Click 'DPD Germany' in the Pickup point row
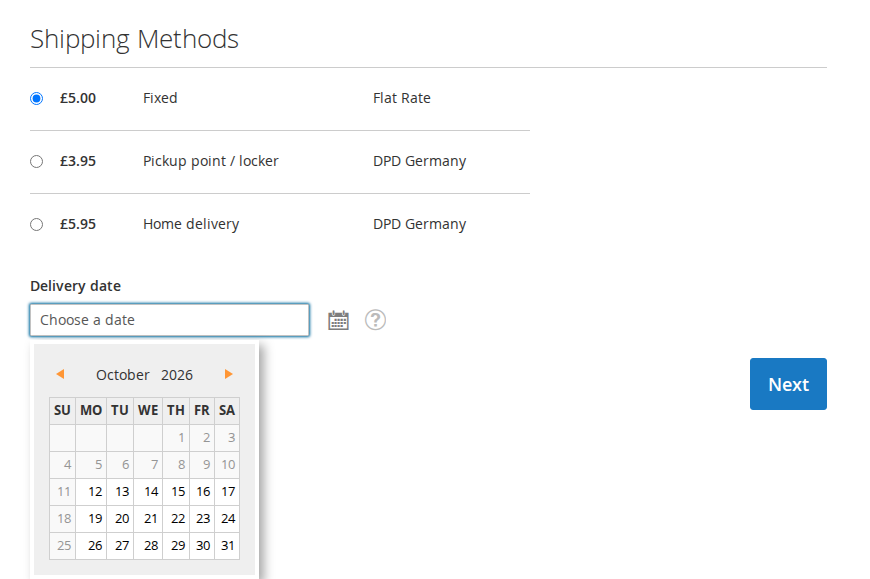This screenshot has height=579, width=870. 419,161
